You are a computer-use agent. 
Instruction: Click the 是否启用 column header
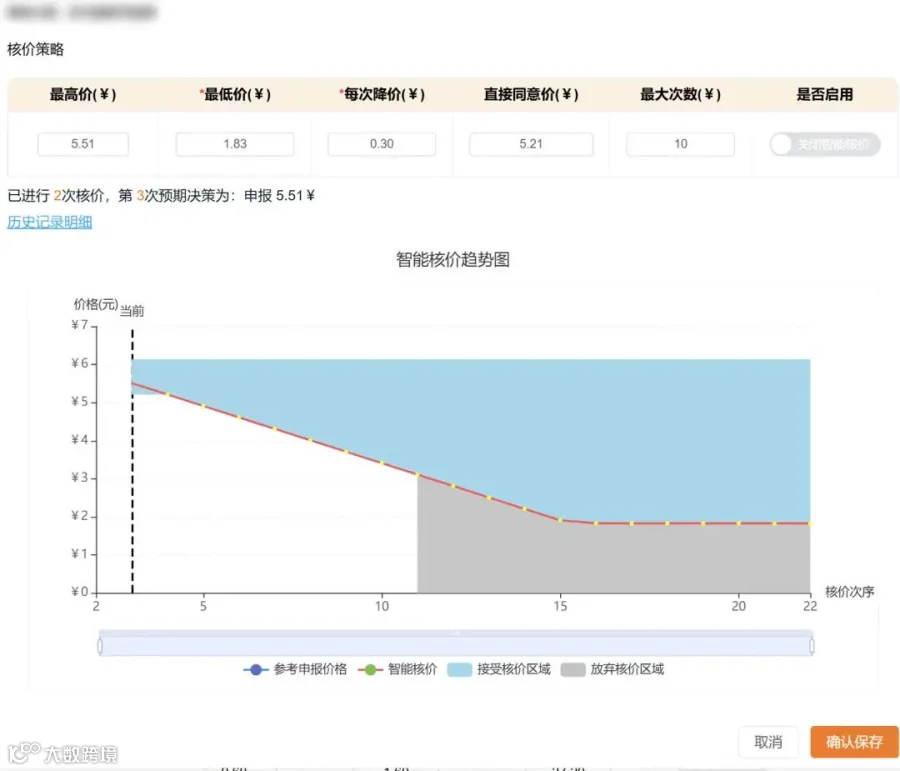[x=825, y=95]
